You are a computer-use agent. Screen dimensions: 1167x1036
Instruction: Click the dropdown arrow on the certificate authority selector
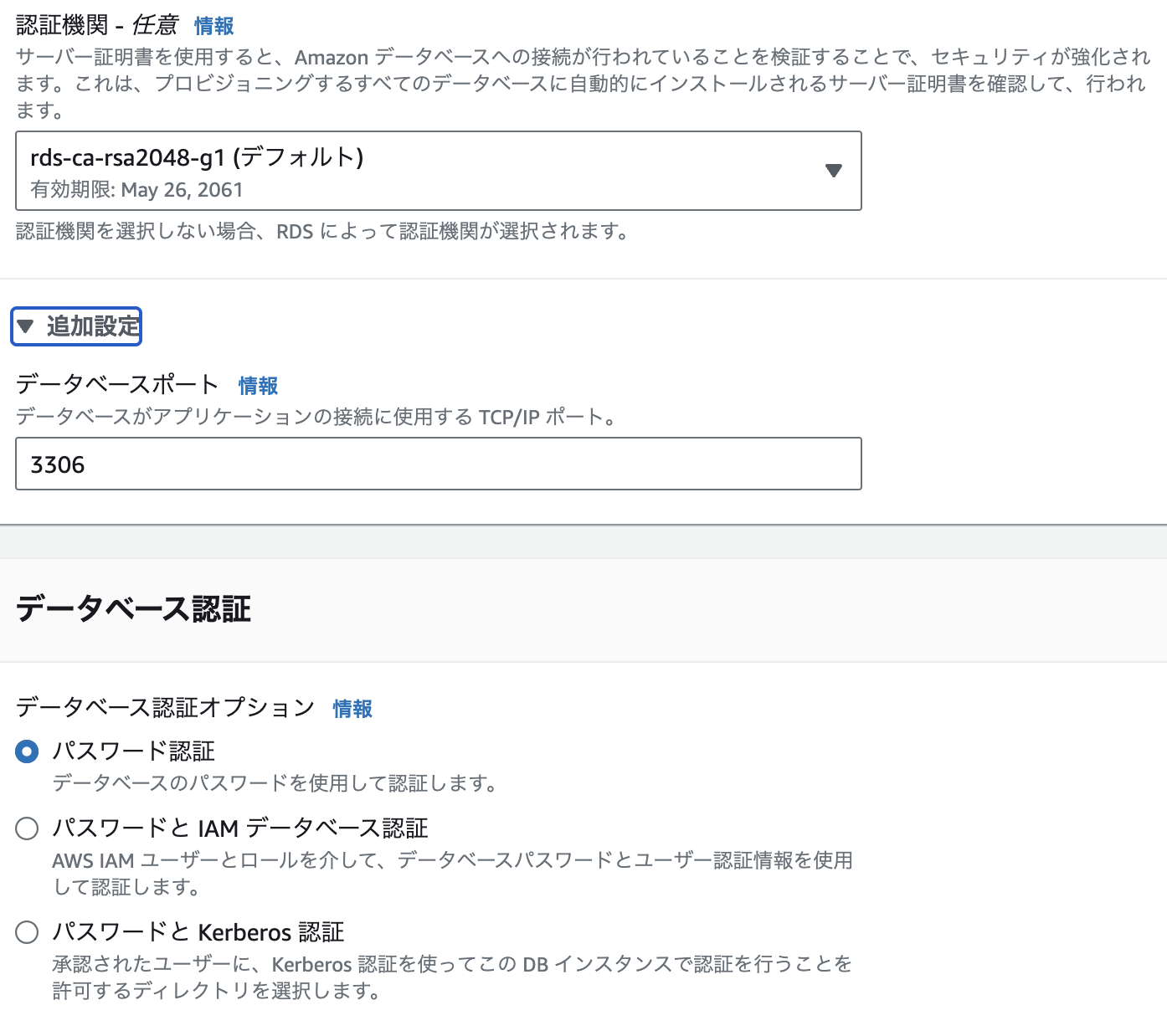[833, 171]
